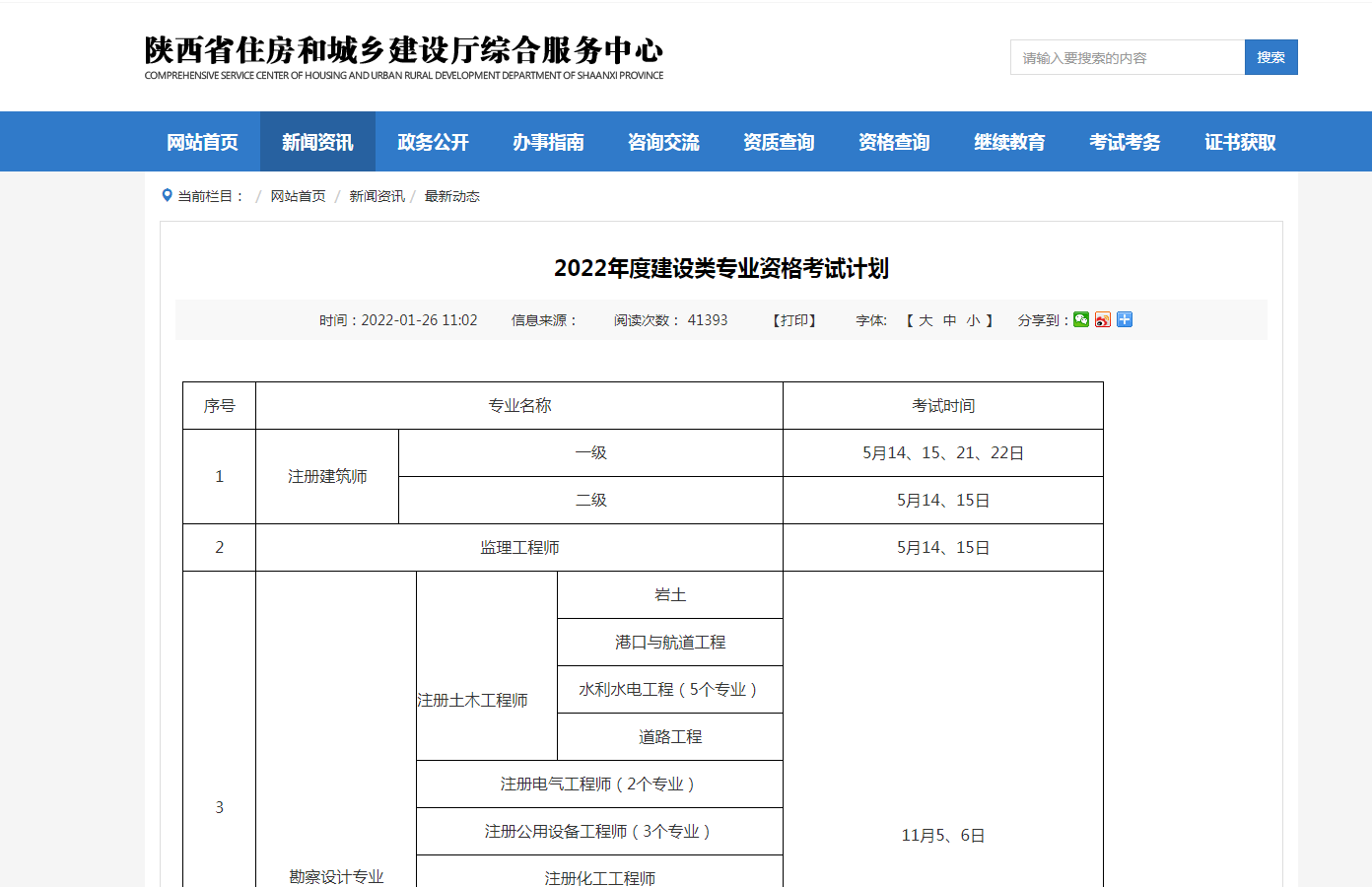Open 网站首页 in navigation bar
The height and width of the screenshot is (887, 1372).
(202, 142)
